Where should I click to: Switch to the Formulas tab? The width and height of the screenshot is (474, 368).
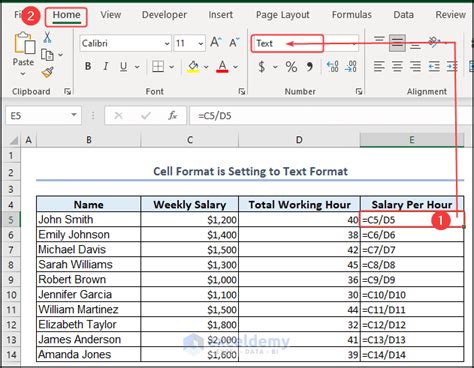point(352,15)
